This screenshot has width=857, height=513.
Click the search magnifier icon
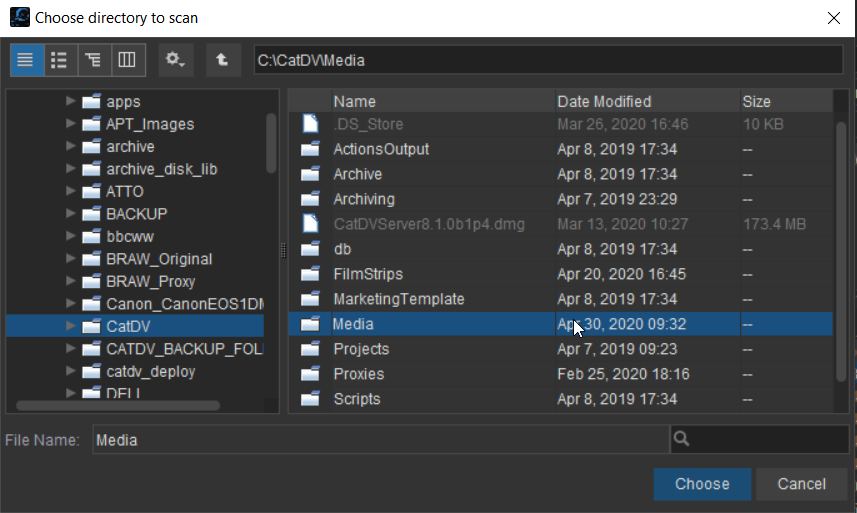click(x=681, y=439)
